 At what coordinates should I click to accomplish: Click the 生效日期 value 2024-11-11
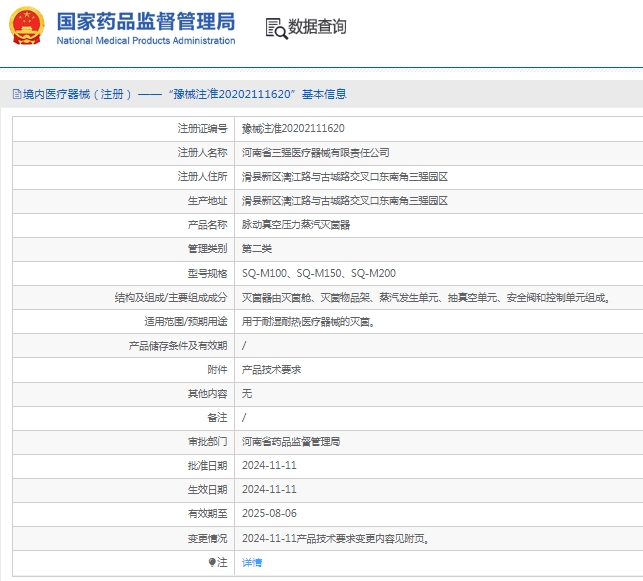point(269,490)
